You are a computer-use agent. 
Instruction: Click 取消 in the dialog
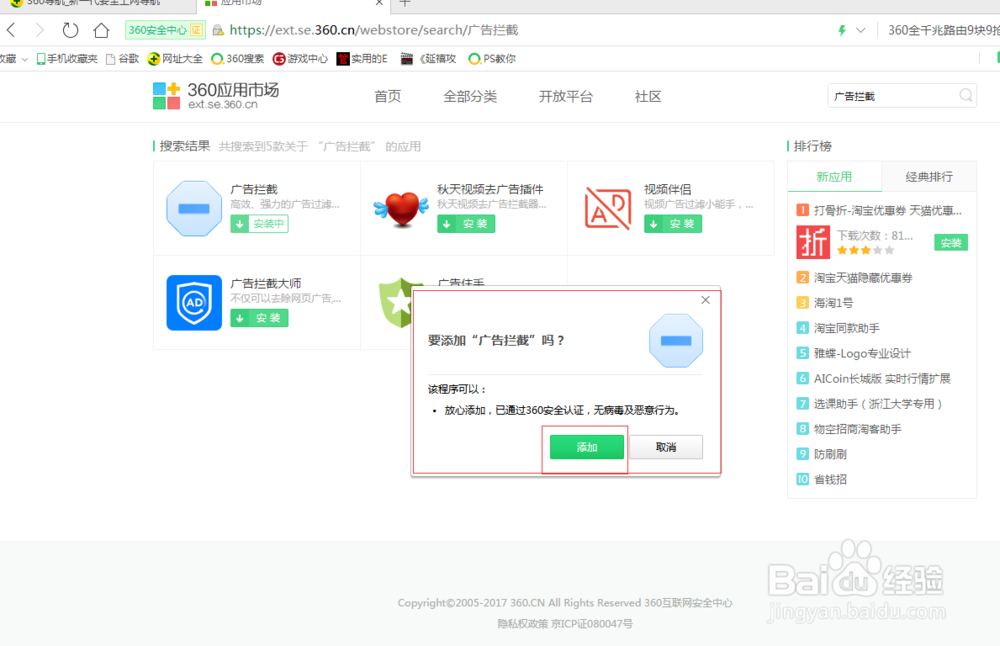(x=666, y=447)
